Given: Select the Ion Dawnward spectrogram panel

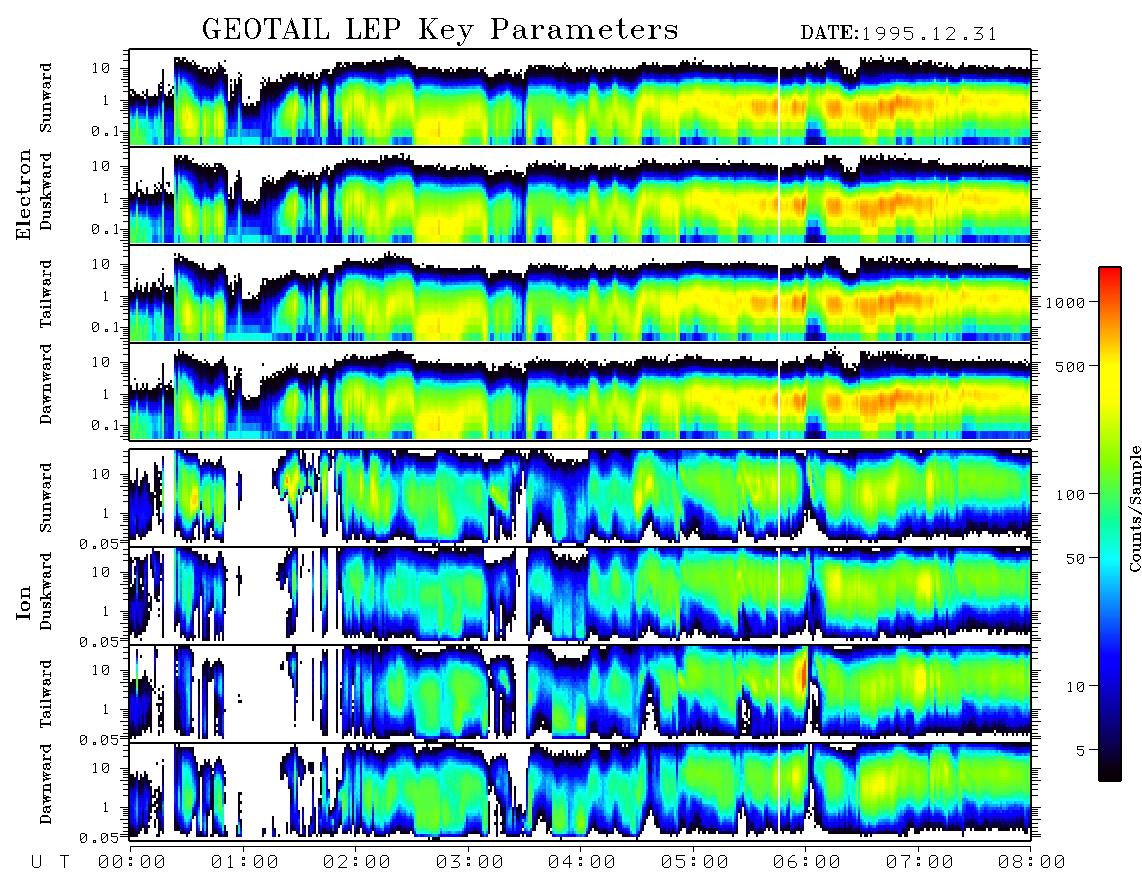Looking at the screenshot, I should click(580, 791).
